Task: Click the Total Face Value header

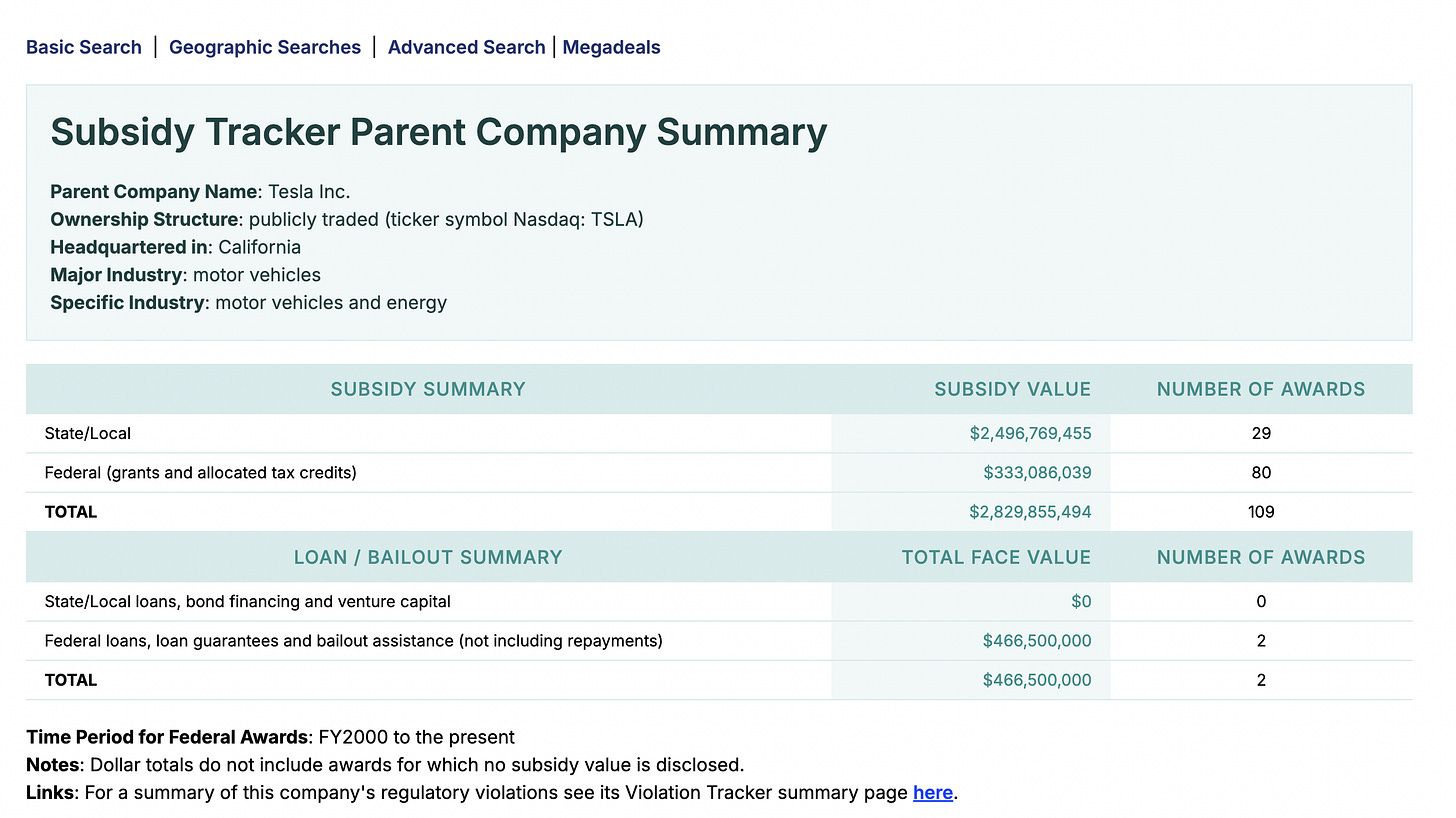Action: (x=996, y=557)
